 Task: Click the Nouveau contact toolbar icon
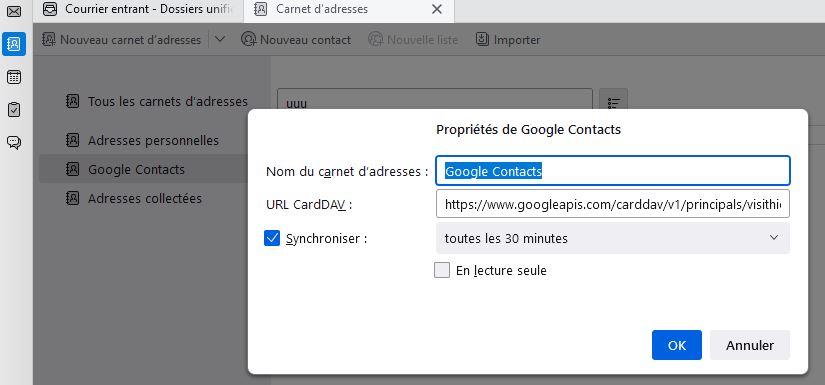(x=248, y=39)
